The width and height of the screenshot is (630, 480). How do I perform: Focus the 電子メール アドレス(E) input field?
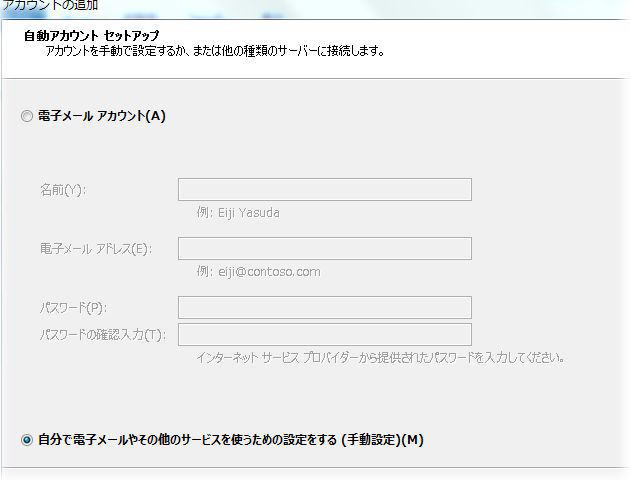324,248
